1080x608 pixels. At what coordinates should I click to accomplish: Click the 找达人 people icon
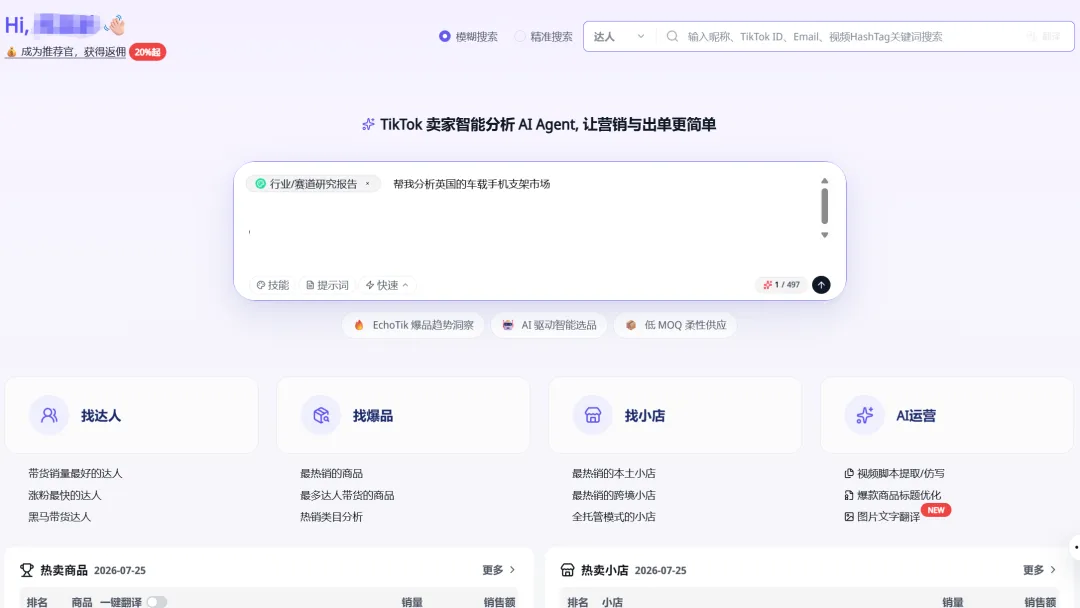pos(49,415)
